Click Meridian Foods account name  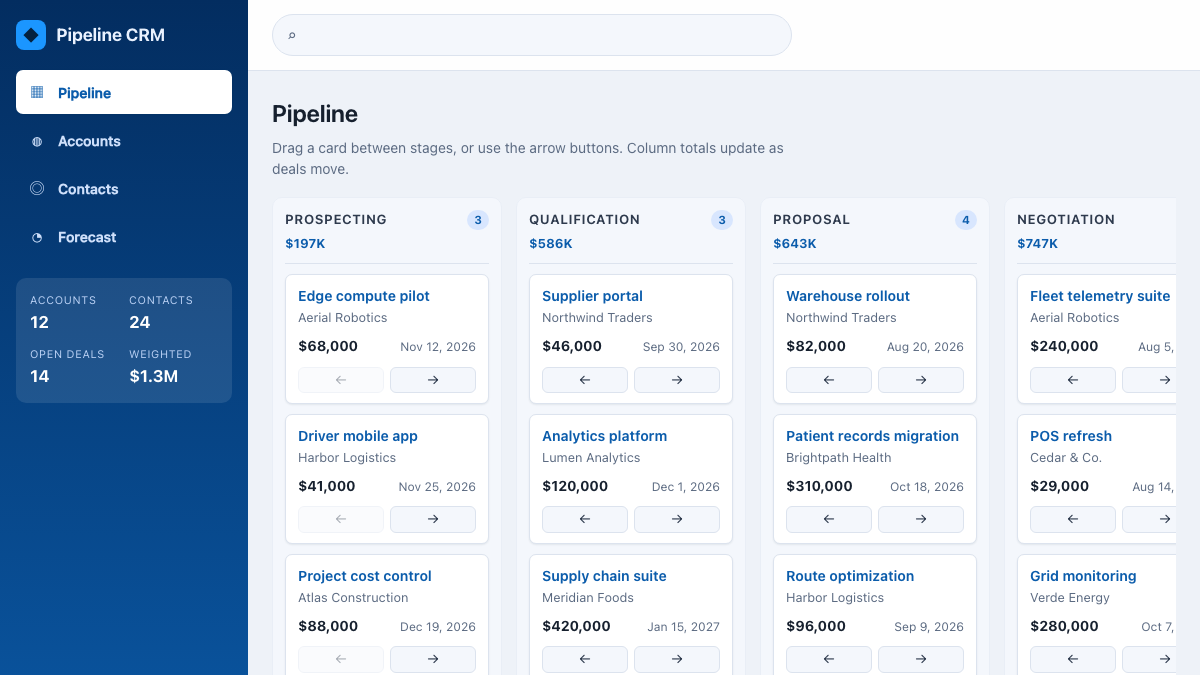[x=588, y=597]
